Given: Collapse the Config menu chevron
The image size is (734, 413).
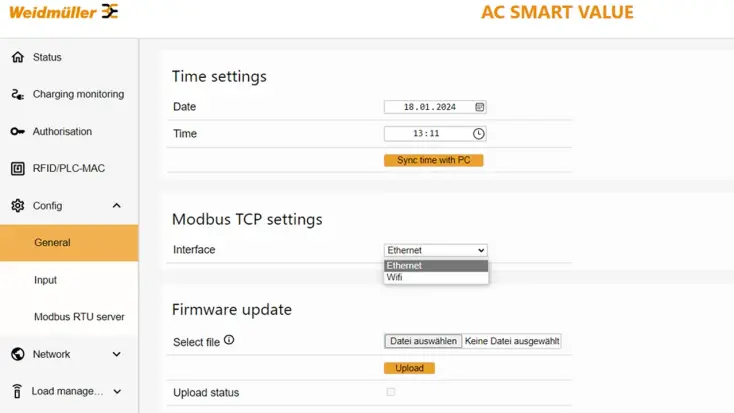Looking at the screenshot, I should point(116,206).
